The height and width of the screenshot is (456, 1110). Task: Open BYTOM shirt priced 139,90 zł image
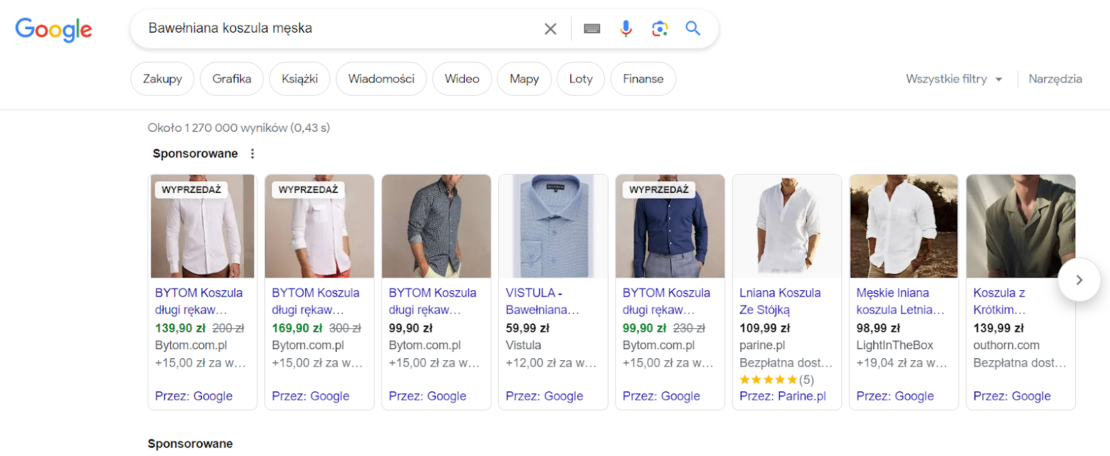point(202,226)
